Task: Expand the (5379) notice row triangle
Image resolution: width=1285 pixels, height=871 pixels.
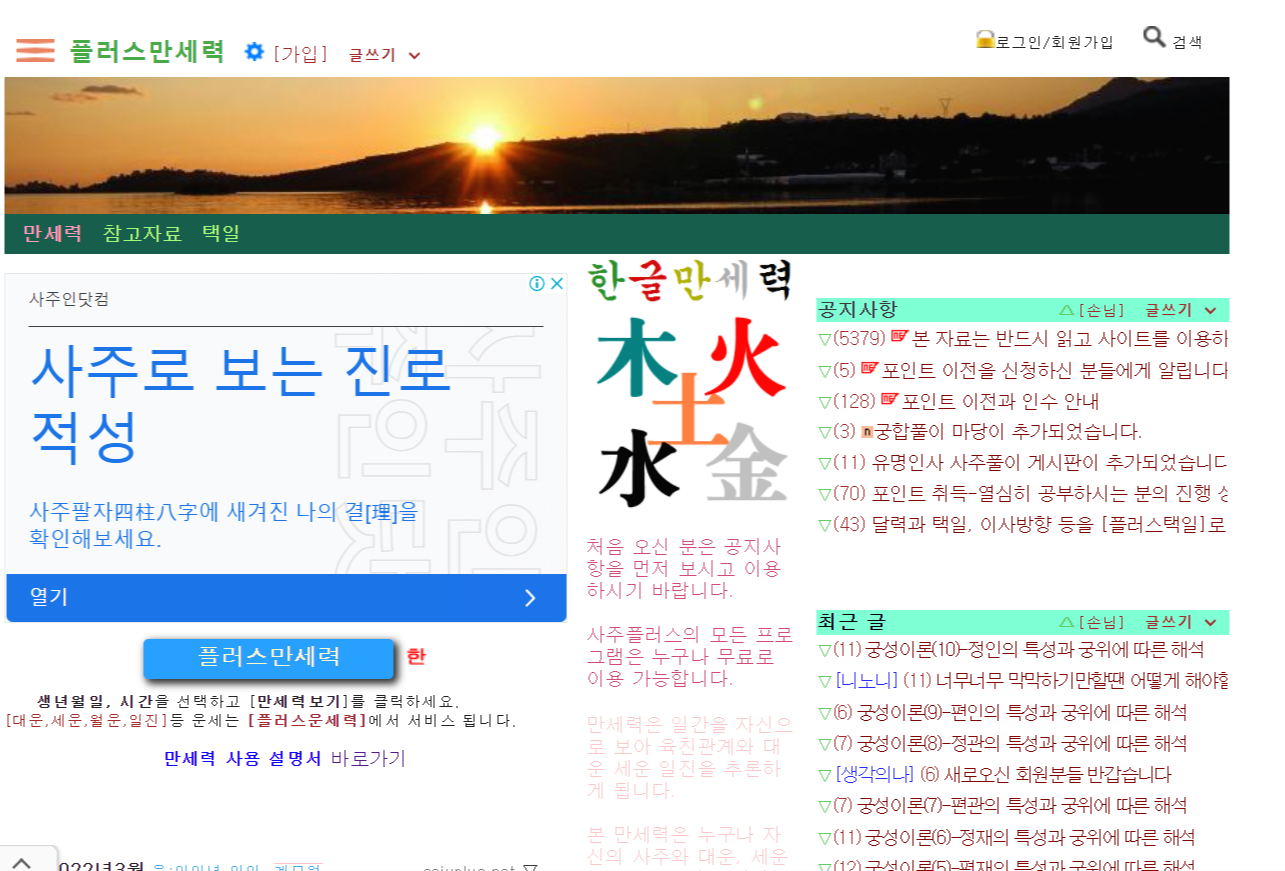Action: click(x=825, y=339)
